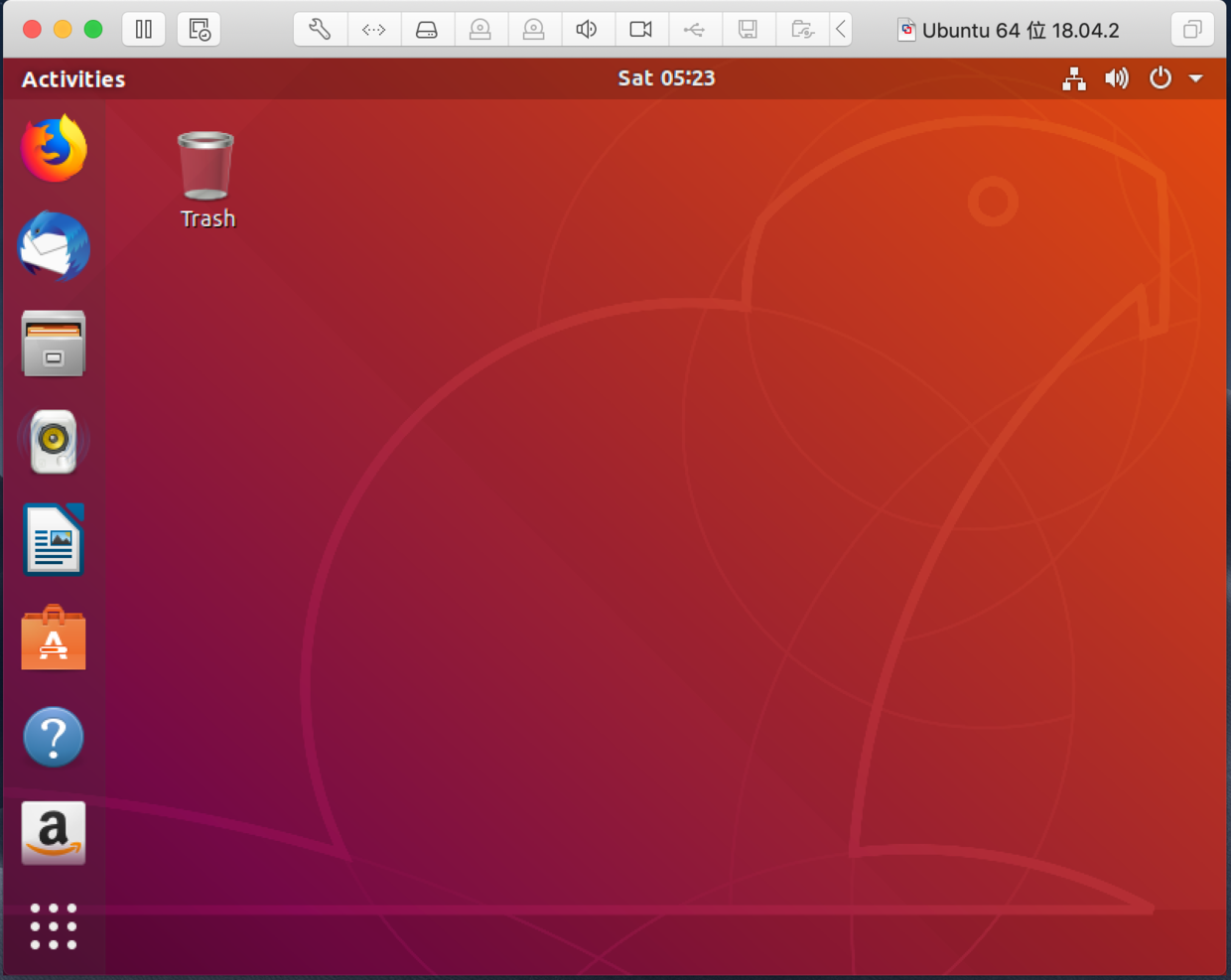1231x980 pixels.
Task: Toggle the USB device connection
Action: [x=695, y=30]
